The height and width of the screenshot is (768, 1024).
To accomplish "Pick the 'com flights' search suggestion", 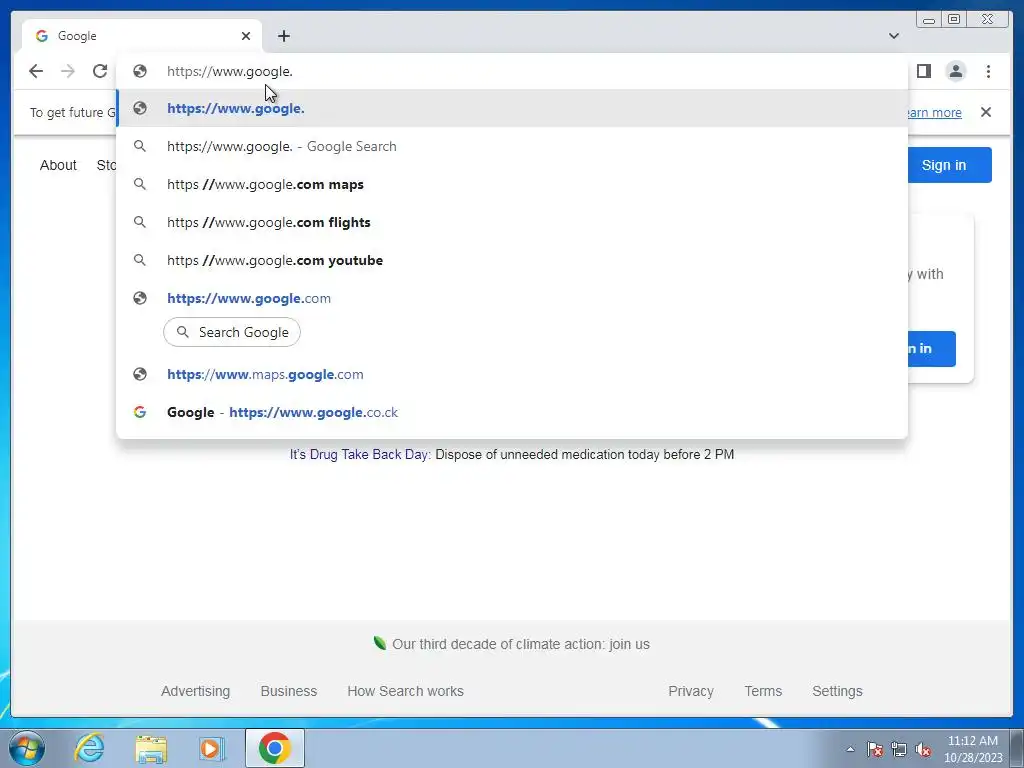I will tap(512, 222).
